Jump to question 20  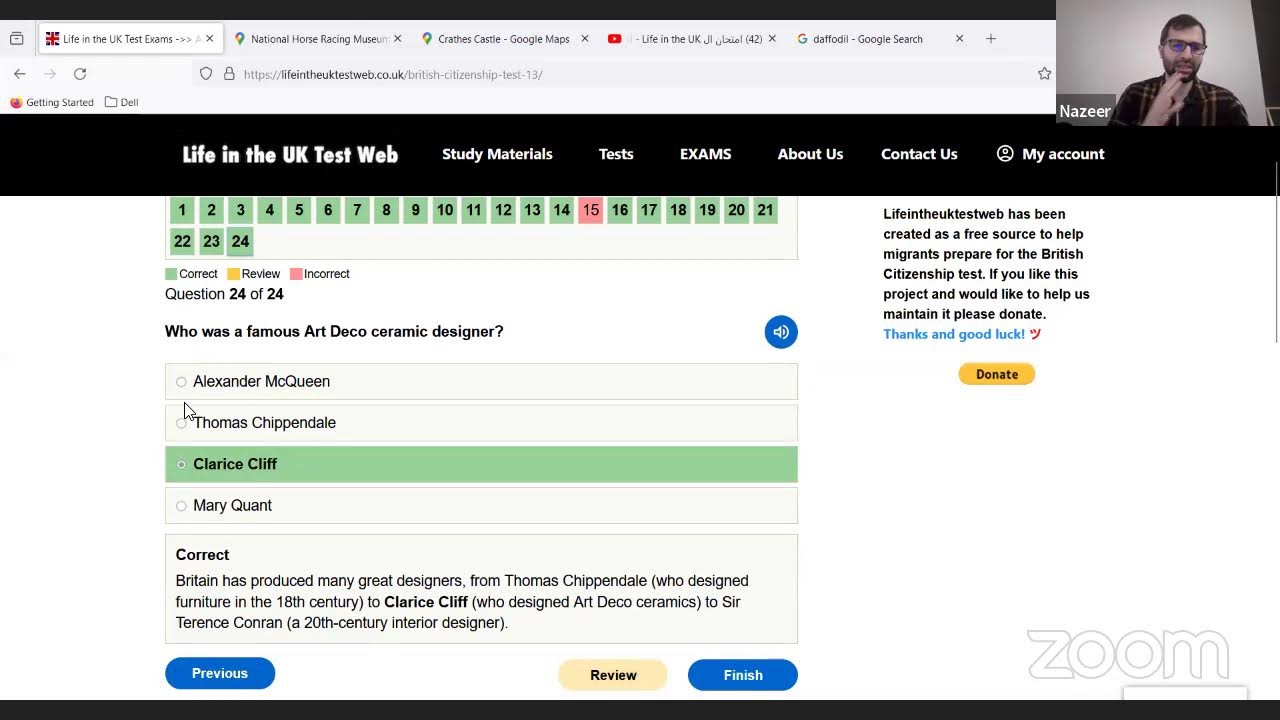[736, 210]
